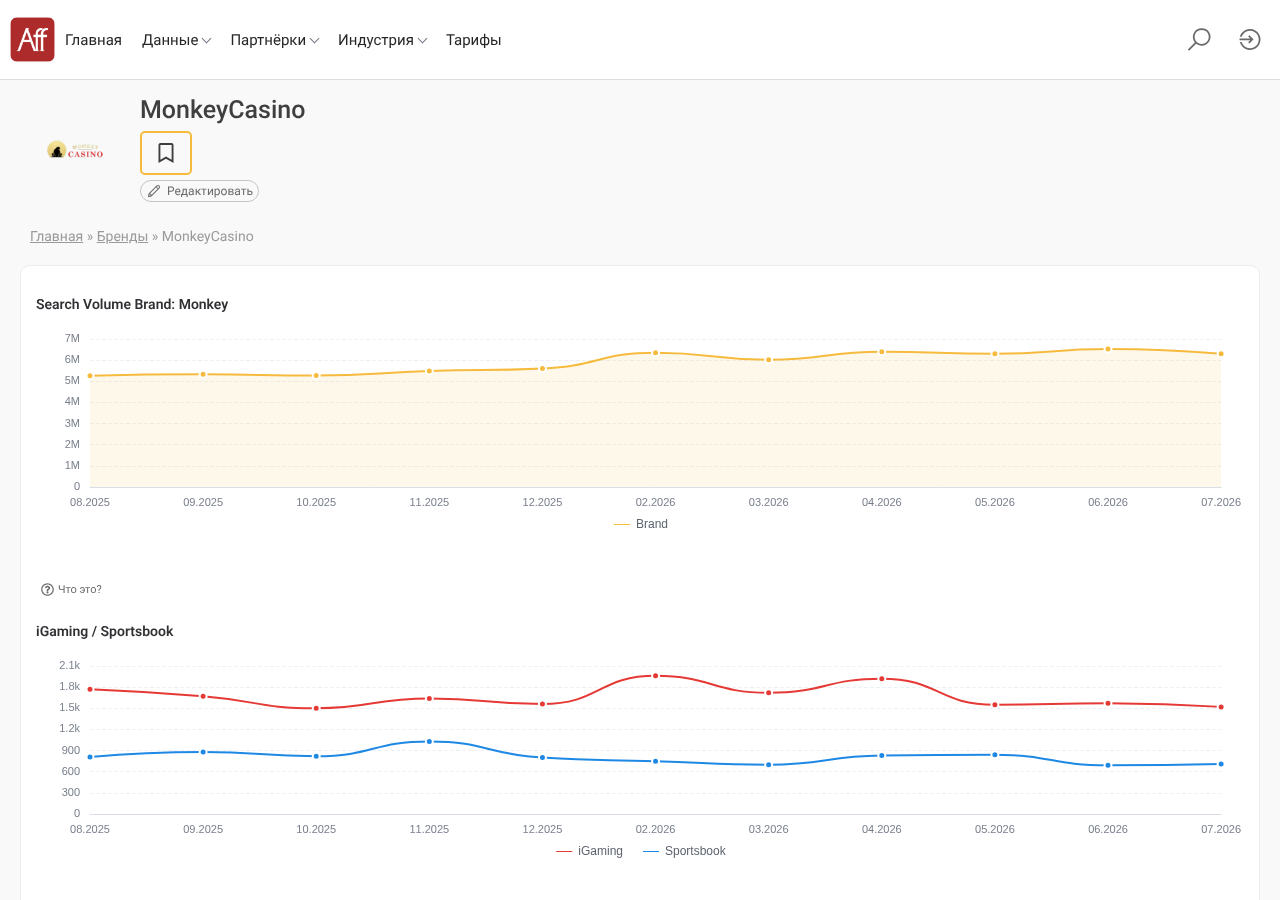This screenshot has height=900, width=1280.
Task: Click the 'Search Volume Brand: Monkey' title
Action: [x=132, y=304]
